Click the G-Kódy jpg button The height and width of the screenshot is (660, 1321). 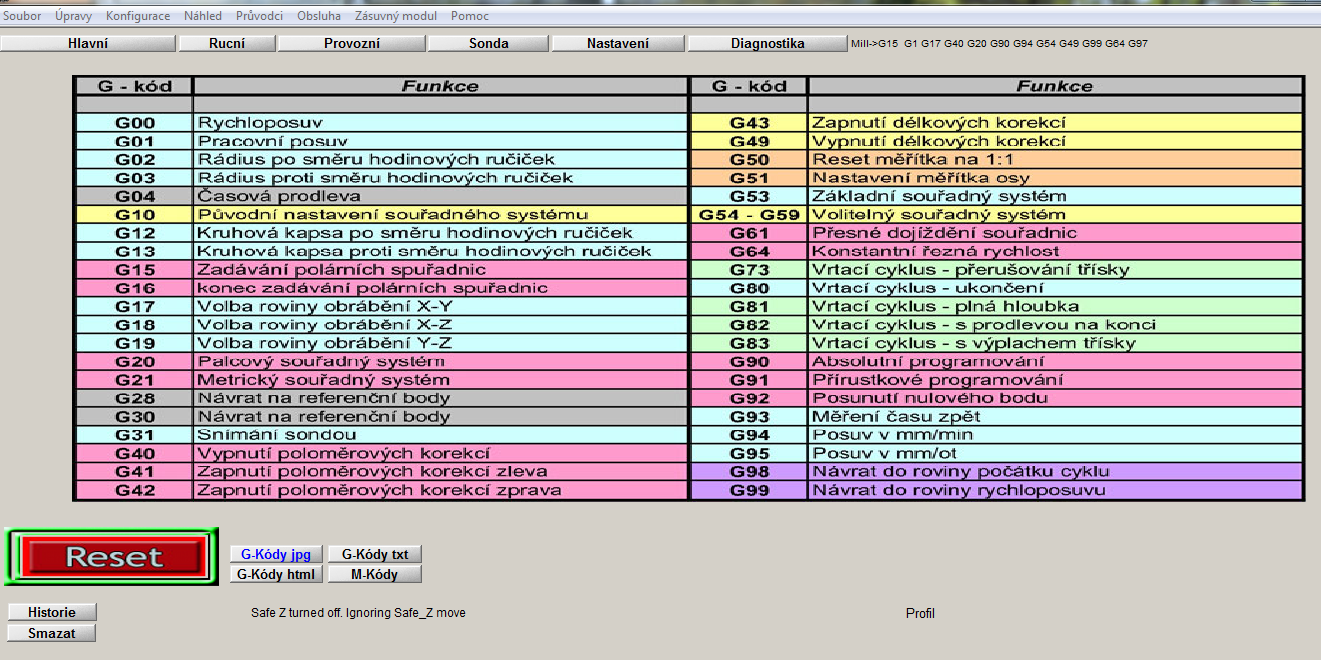tap(276, 554)
